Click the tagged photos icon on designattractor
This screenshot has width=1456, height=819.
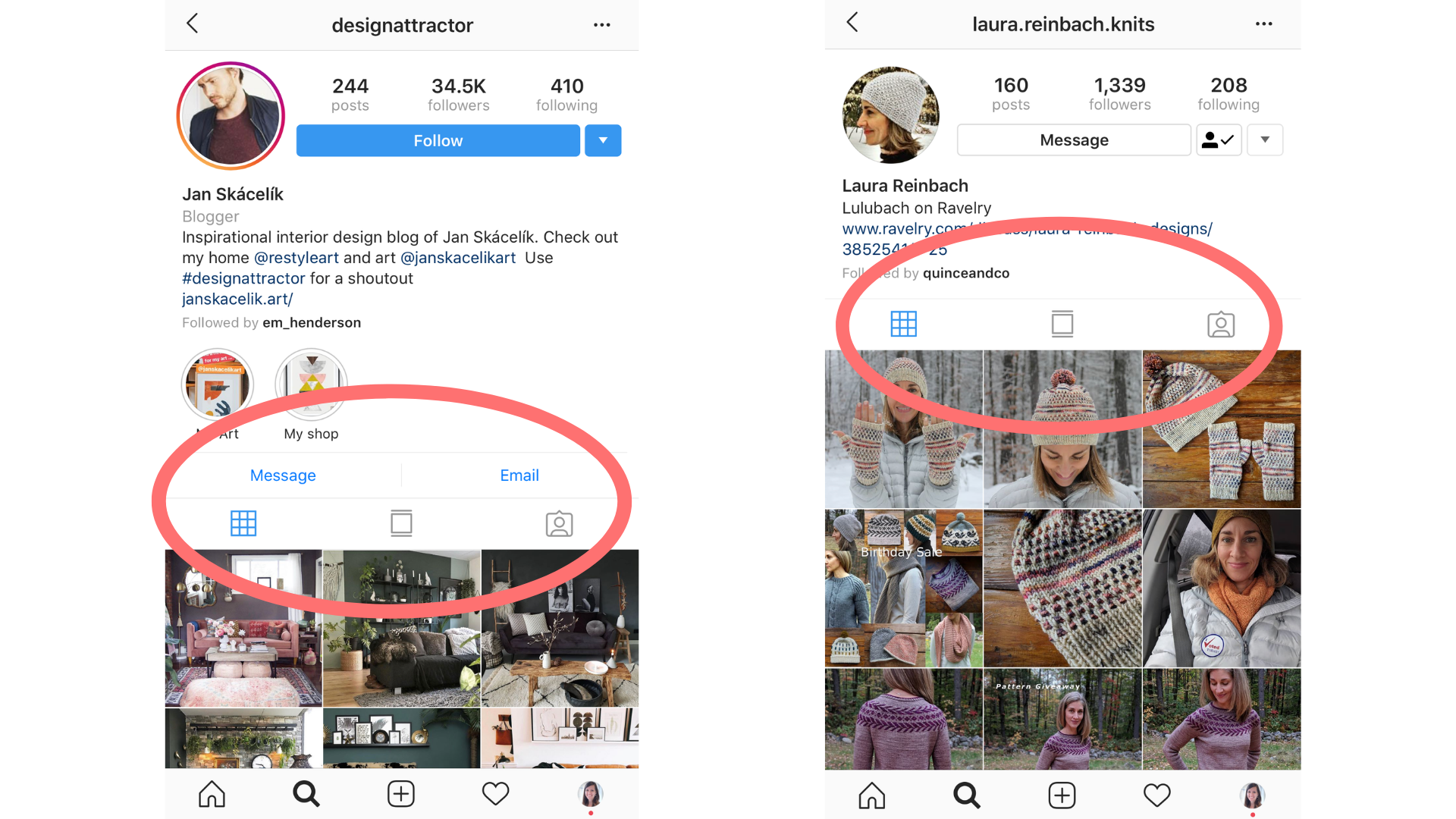point(557,522)
